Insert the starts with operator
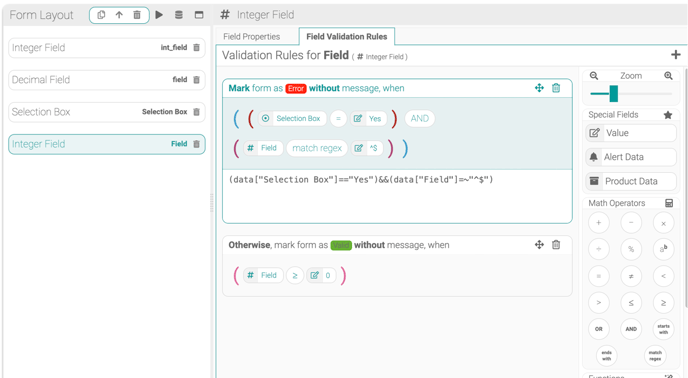 663,329
